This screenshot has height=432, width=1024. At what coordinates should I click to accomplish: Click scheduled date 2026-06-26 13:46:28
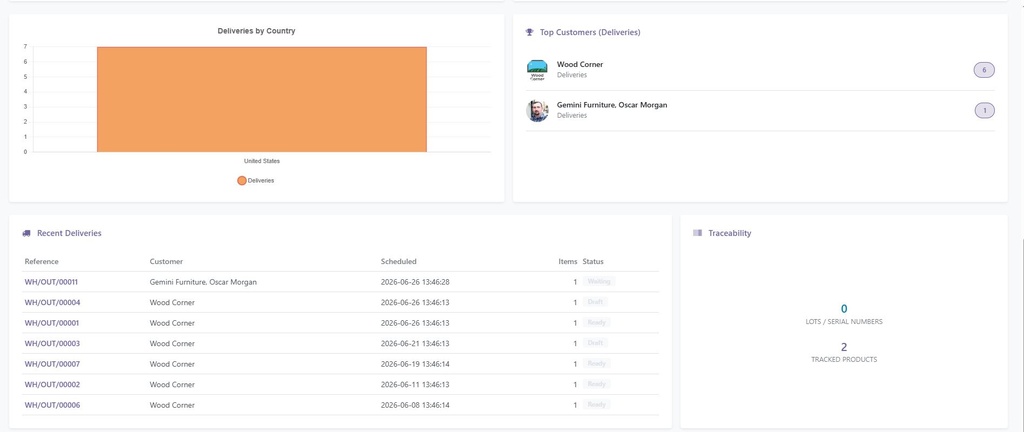[415, 282]
